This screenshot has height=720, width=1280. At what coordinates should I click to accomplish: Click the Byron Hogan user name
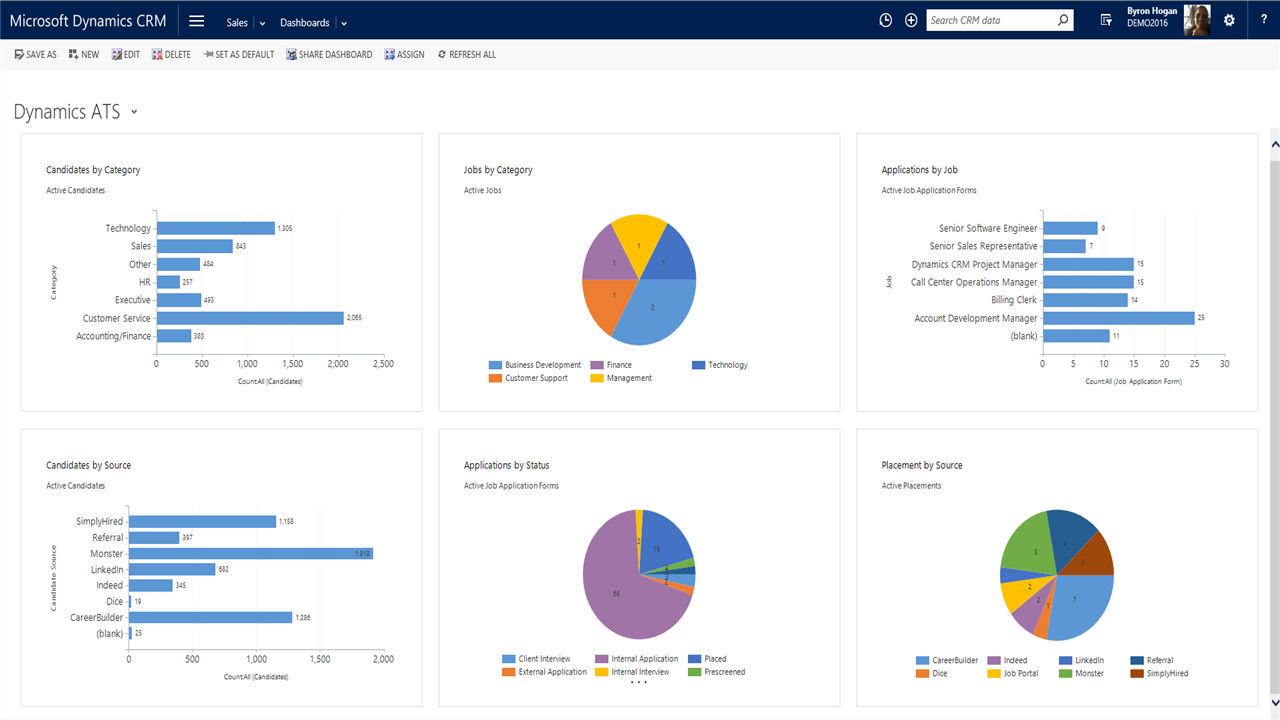tap(1153, 11)
